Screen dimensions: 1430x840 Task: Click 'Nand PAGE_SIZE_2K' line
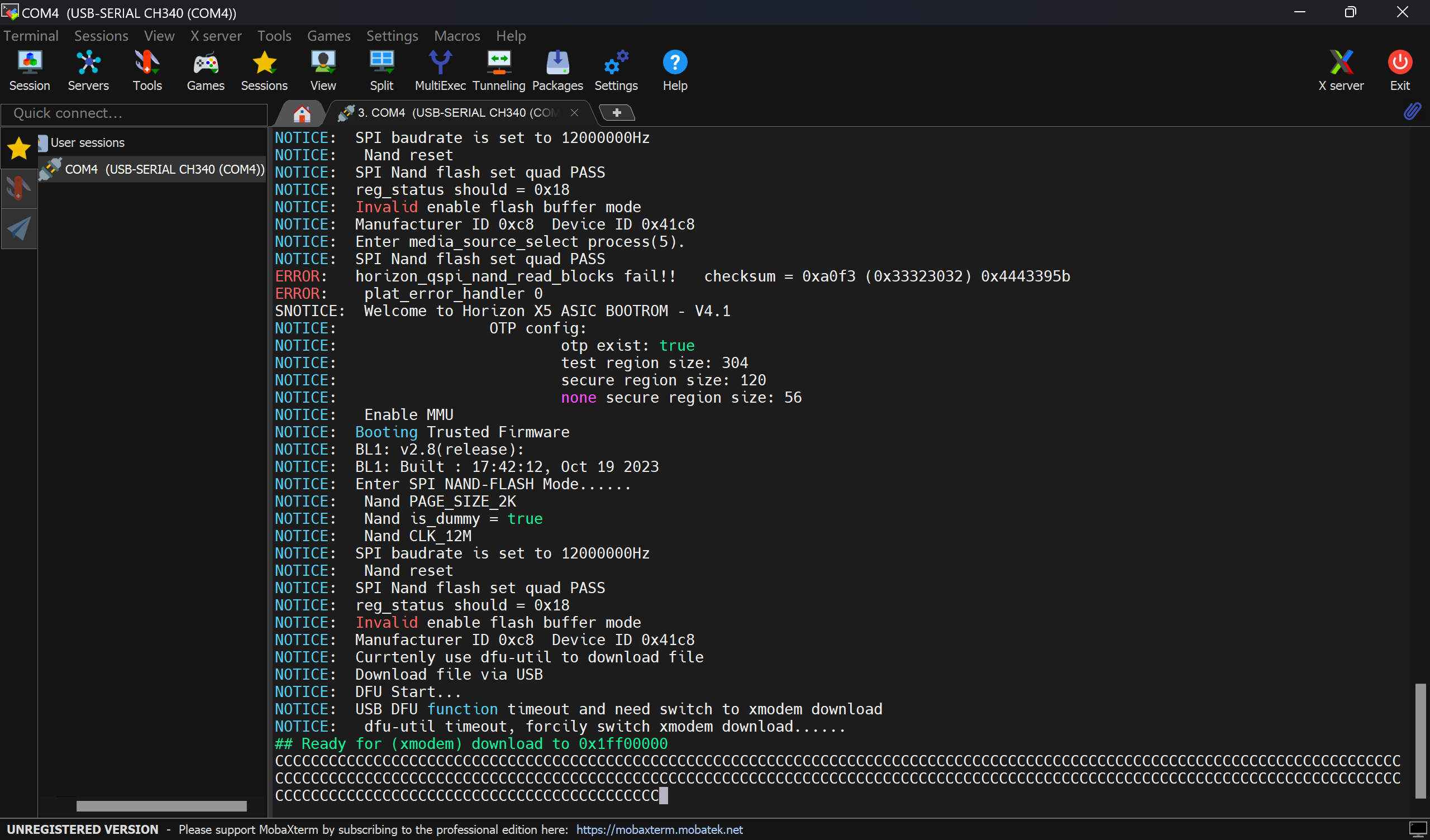pos(395,501)
